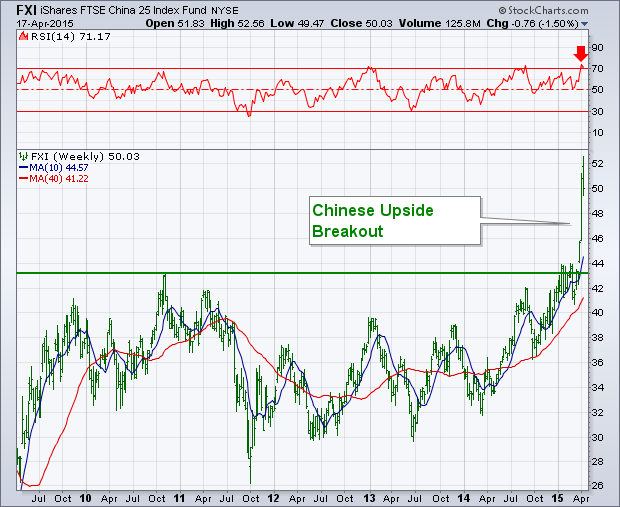
Task: Click the 'iShares FTSE China 25 Index Fund' name
Action: (x=123, y=10)
